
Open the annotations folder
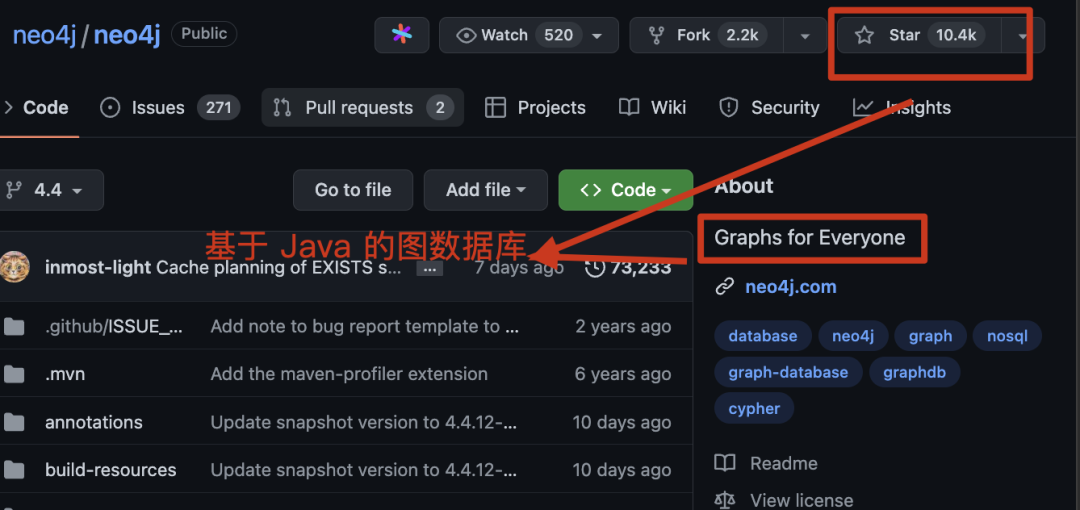[94, 422]
